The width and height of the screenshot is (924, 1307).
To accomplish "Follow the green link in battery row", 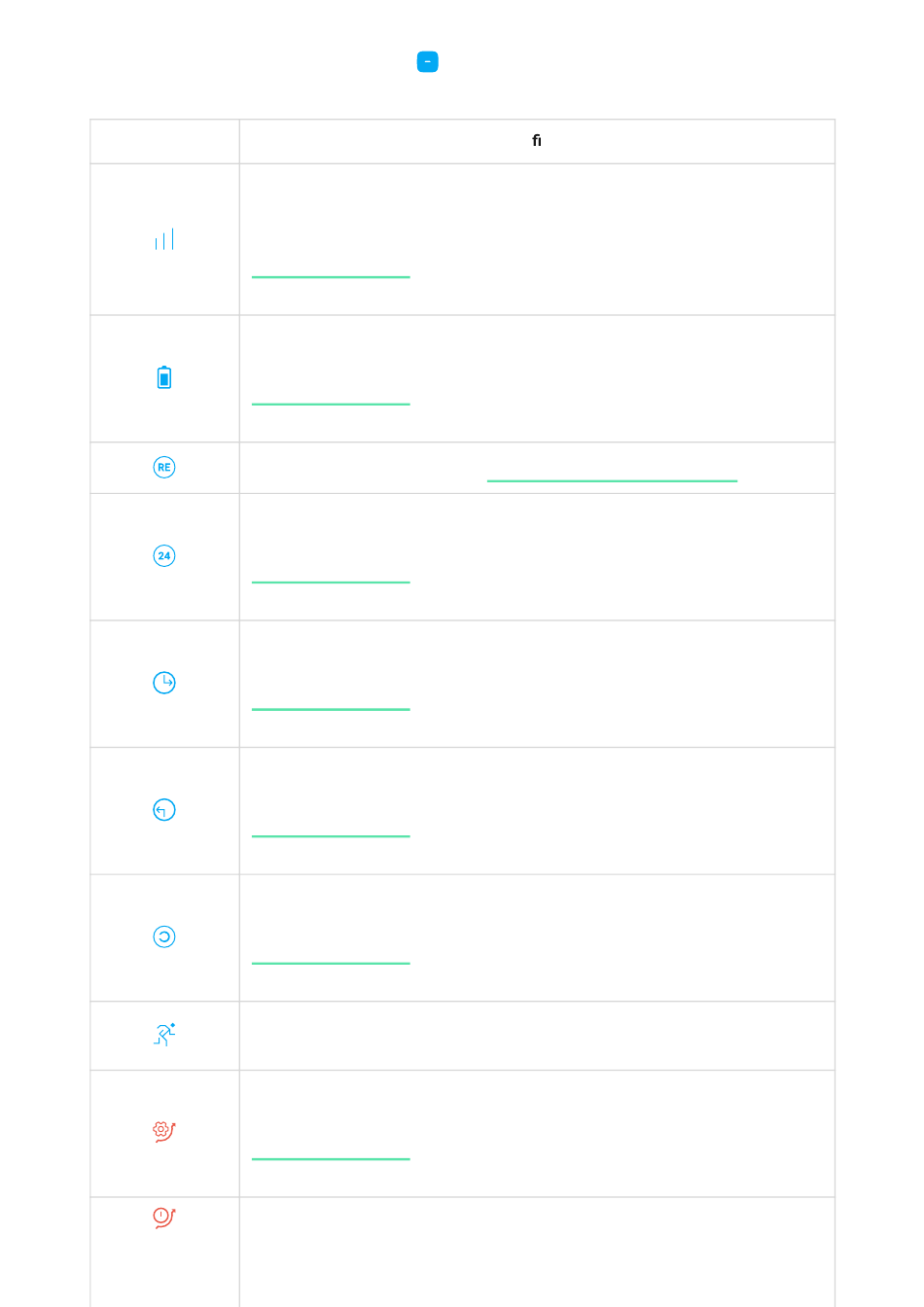I will [331, 404].
